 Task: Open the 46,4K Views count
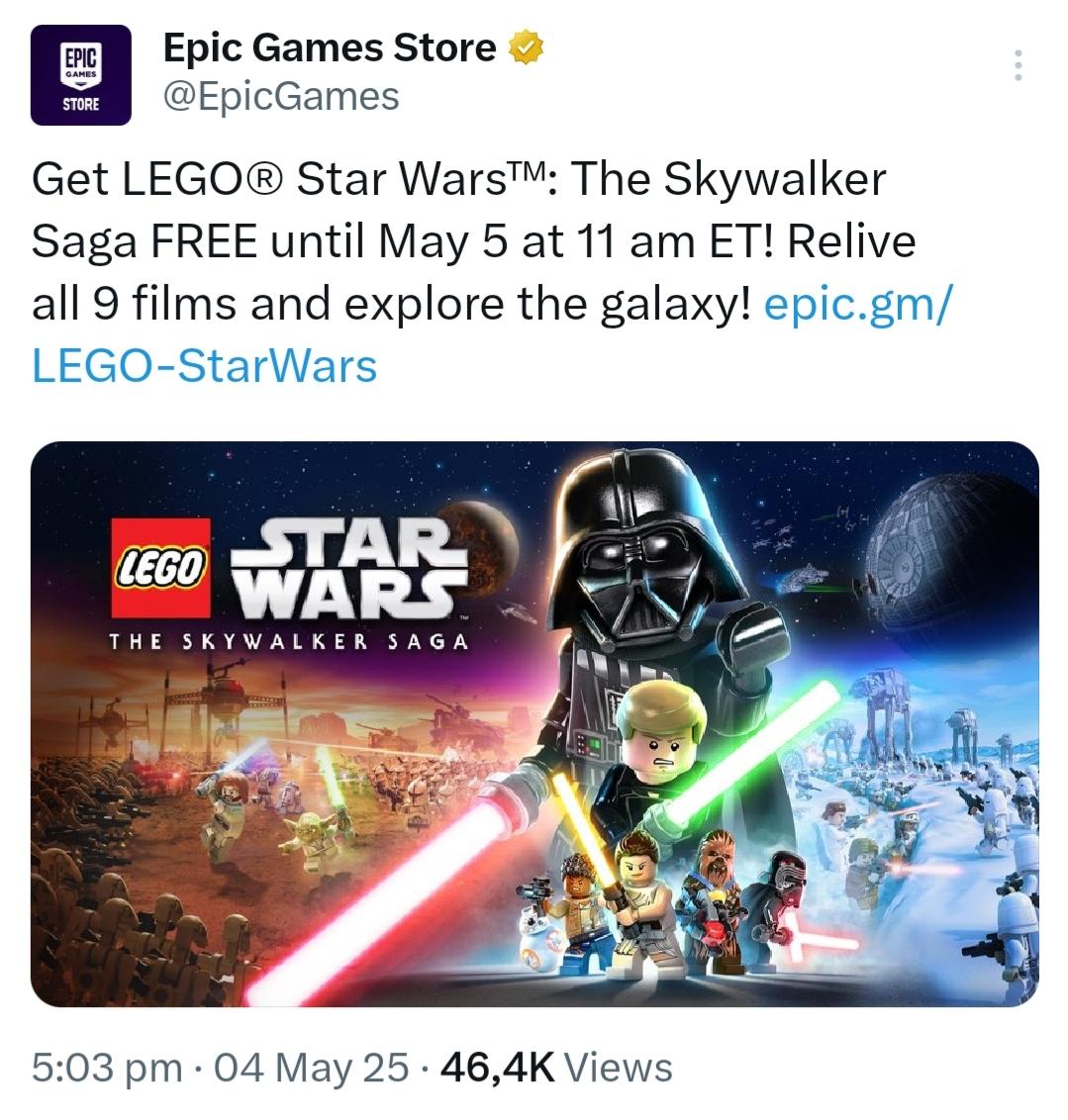[x=557, y=1068]
